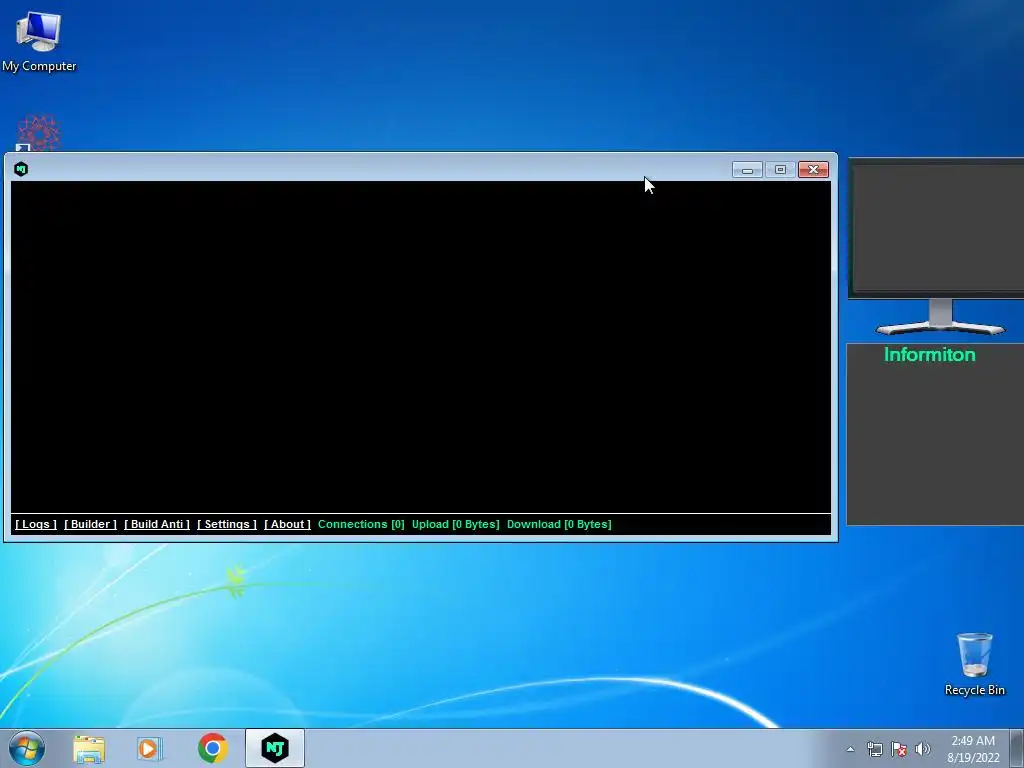Maximize the NJ application window
Image resolution: width=1024 pixels, height=768 pixels.
(780, 170)
